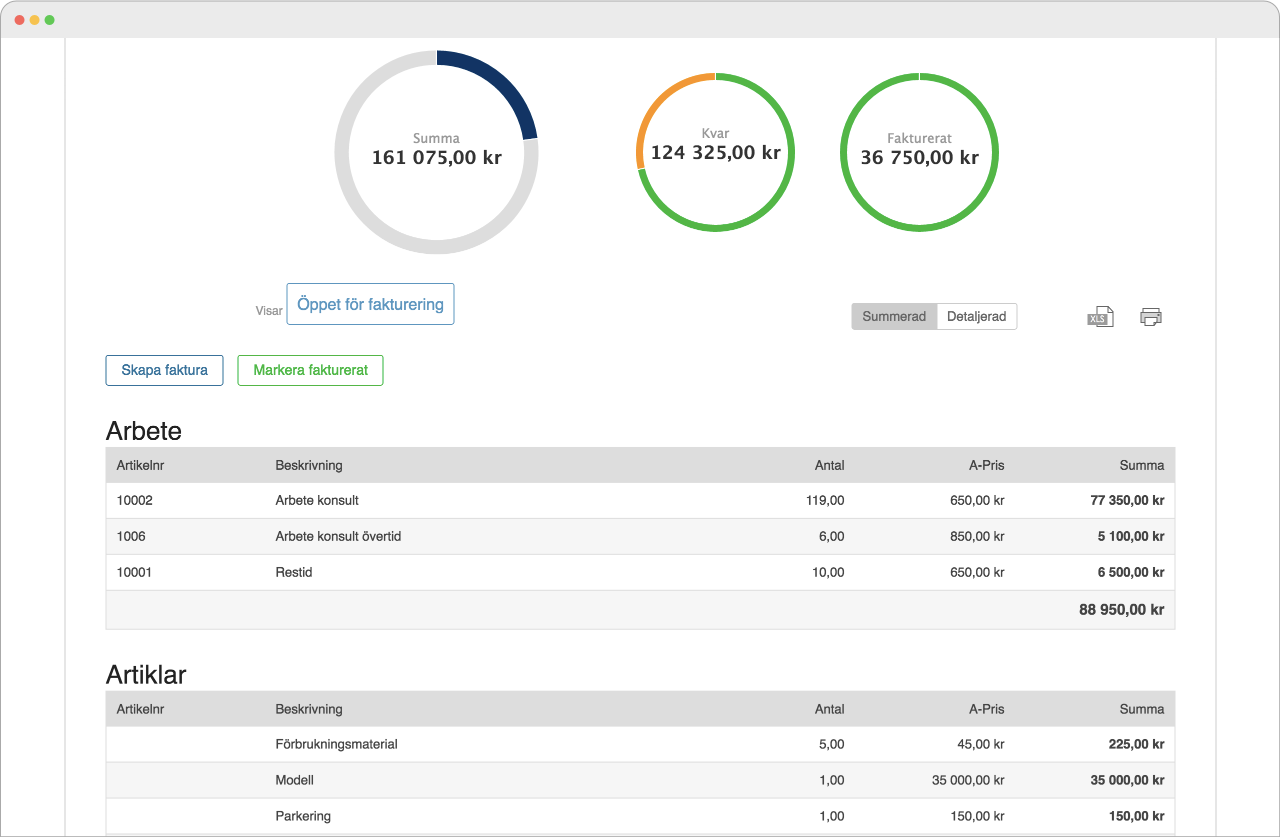Image resolution: width=1280 pixels, height=837 pixels.
Task: Open the 'Öppet för fakturering' filter dropdown
Action: click(370, 304)
